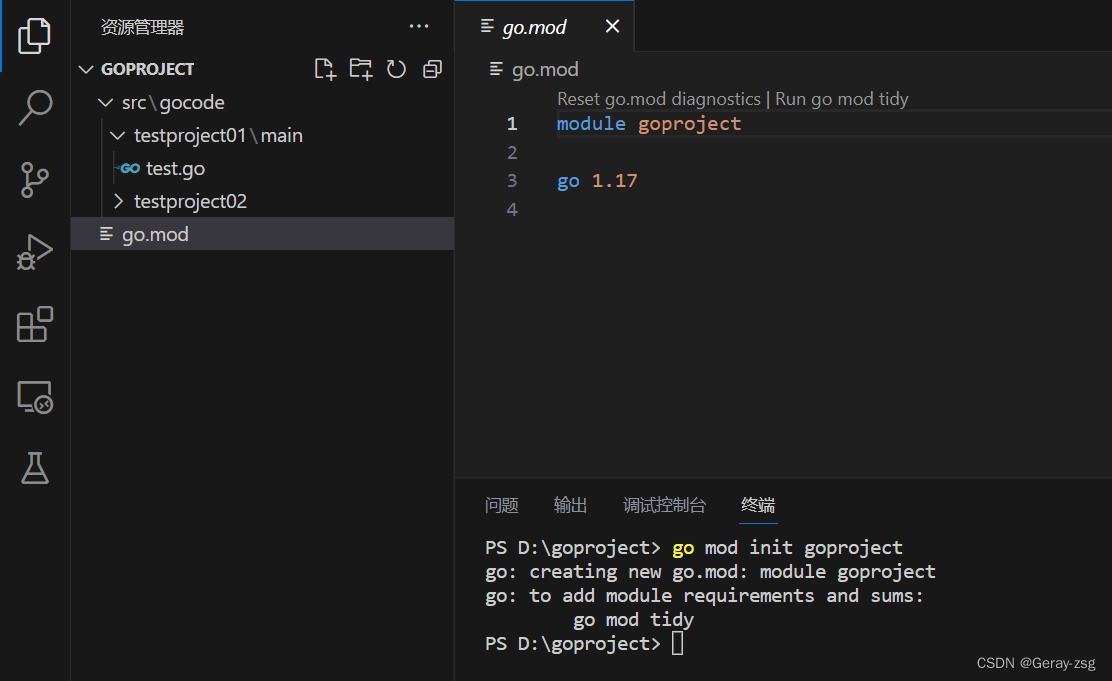Open the Extensions view
Image resolution: width=1112 pixels, height=681 pixels.
pyautogui.click(x=34, y=324)
